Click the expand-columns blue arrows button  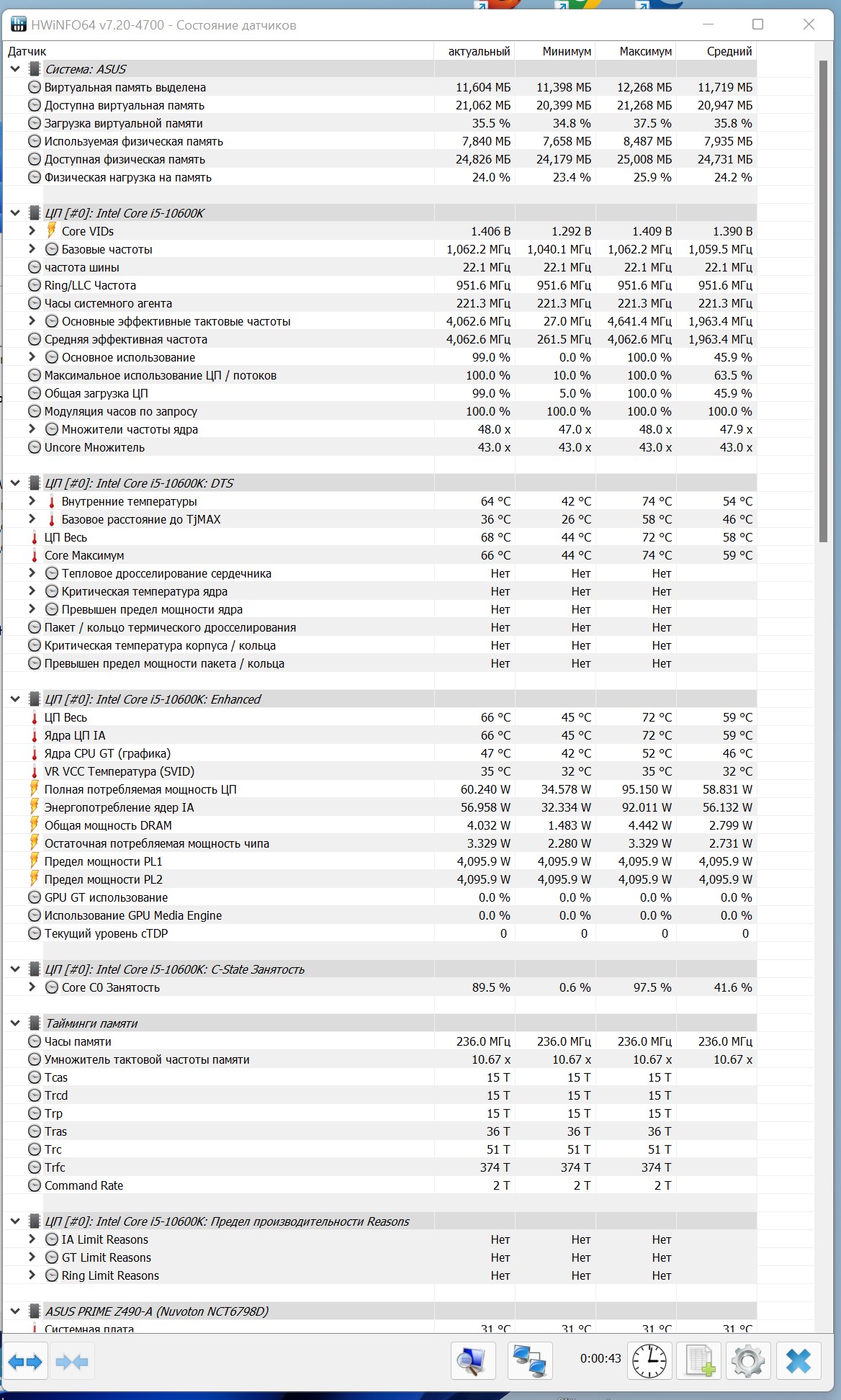[x=25, y=1361]
